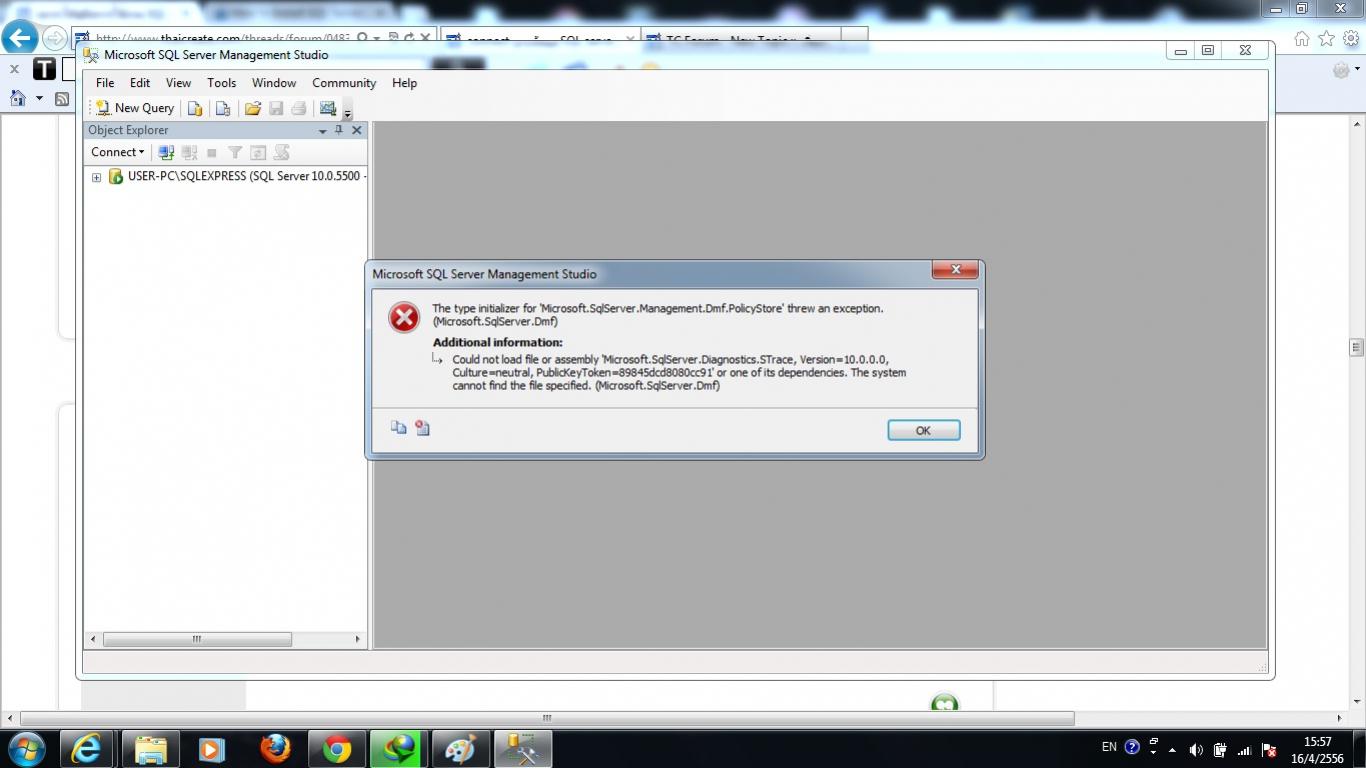Open Internet Explorer from taskbar
Screen dimensions: 1366x768
coord(87,748)
